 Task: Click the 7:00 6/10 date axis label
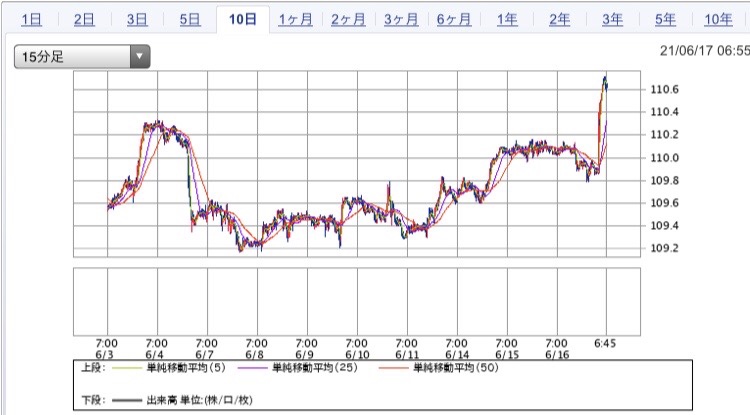357,349
